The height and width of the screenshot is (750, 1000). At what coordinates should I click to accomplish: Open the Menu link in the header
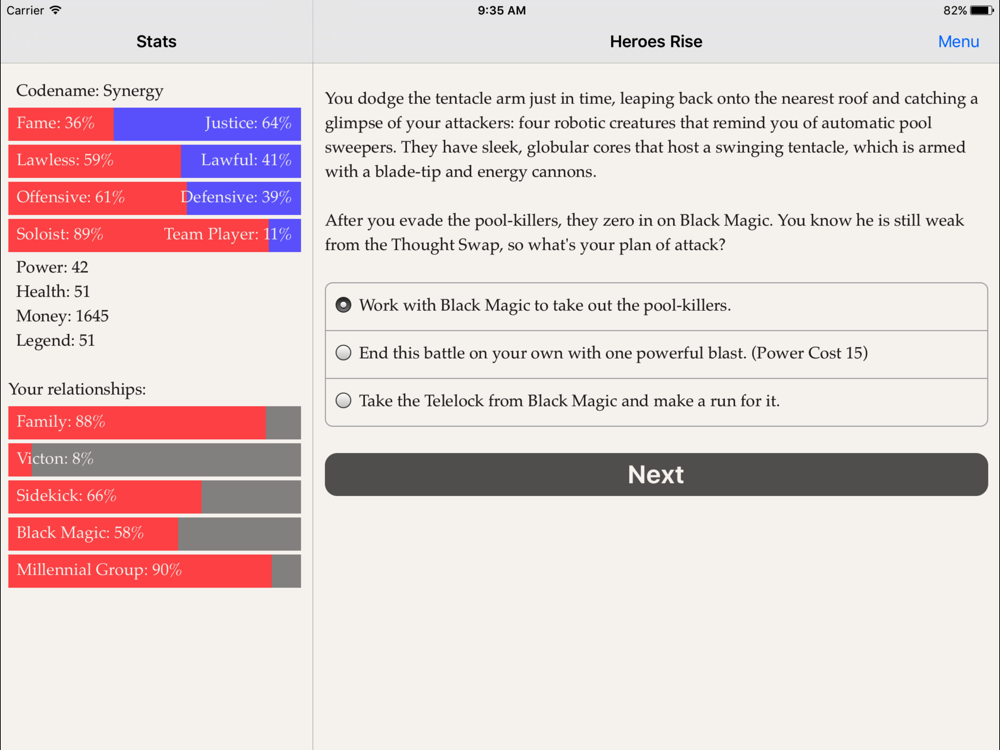(958, 41)
